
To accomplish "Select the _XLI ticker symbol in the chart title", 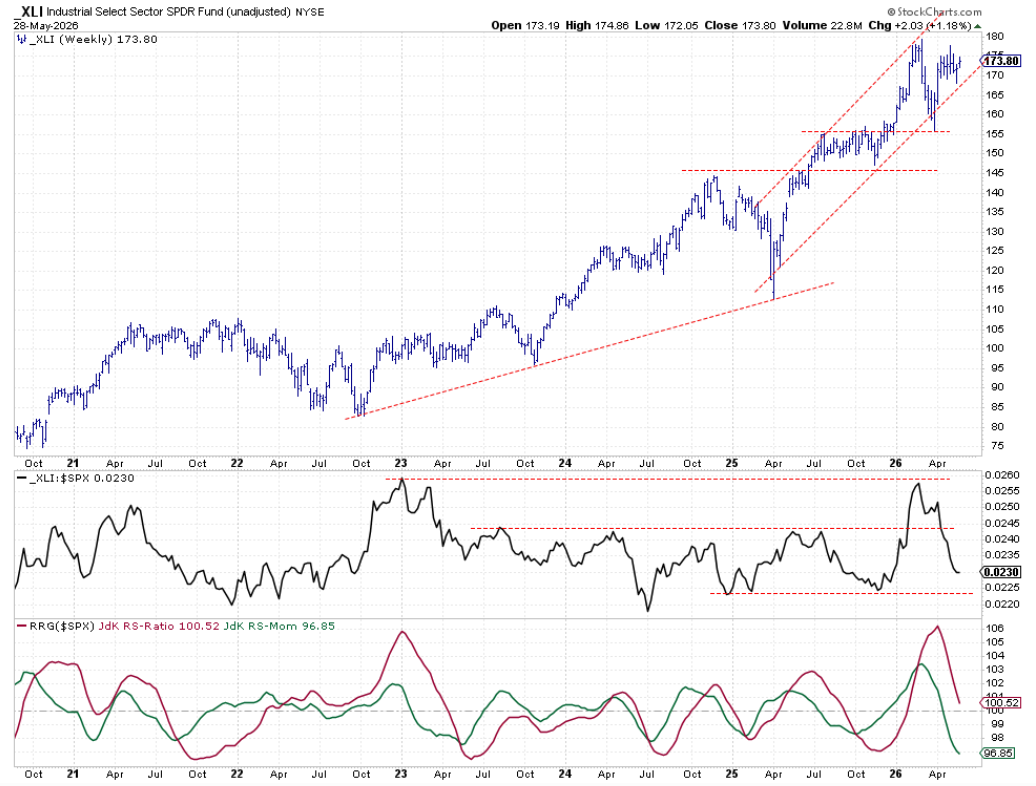I will (x=28, y=11).
